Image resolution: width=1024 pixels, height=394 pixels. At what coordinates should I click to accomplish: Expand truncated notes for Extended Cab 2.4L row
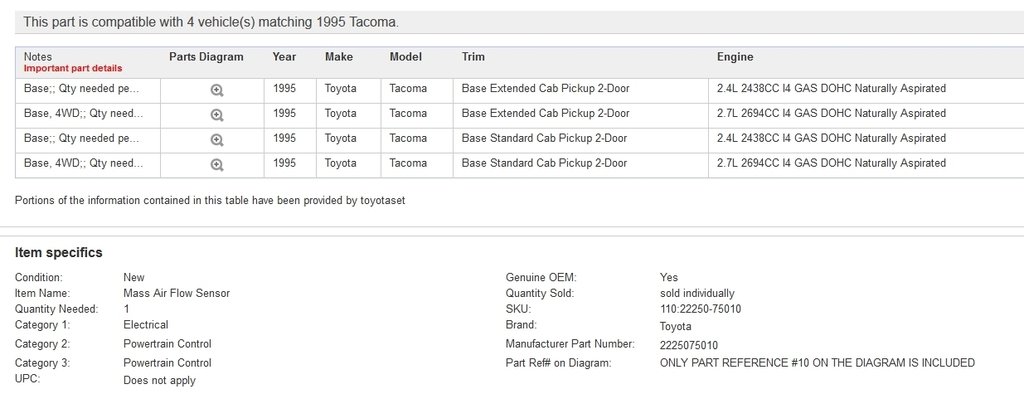[x=82, y=88]
